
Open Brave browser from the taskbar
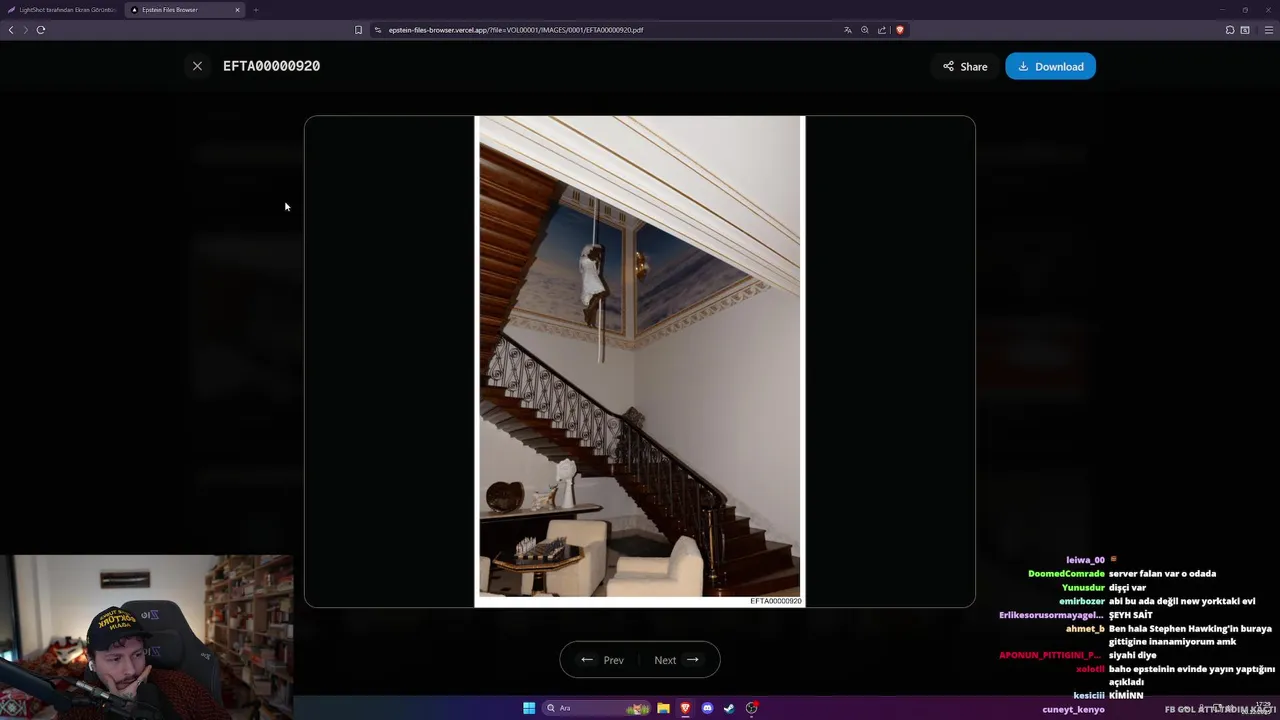[x=685, y=708]
